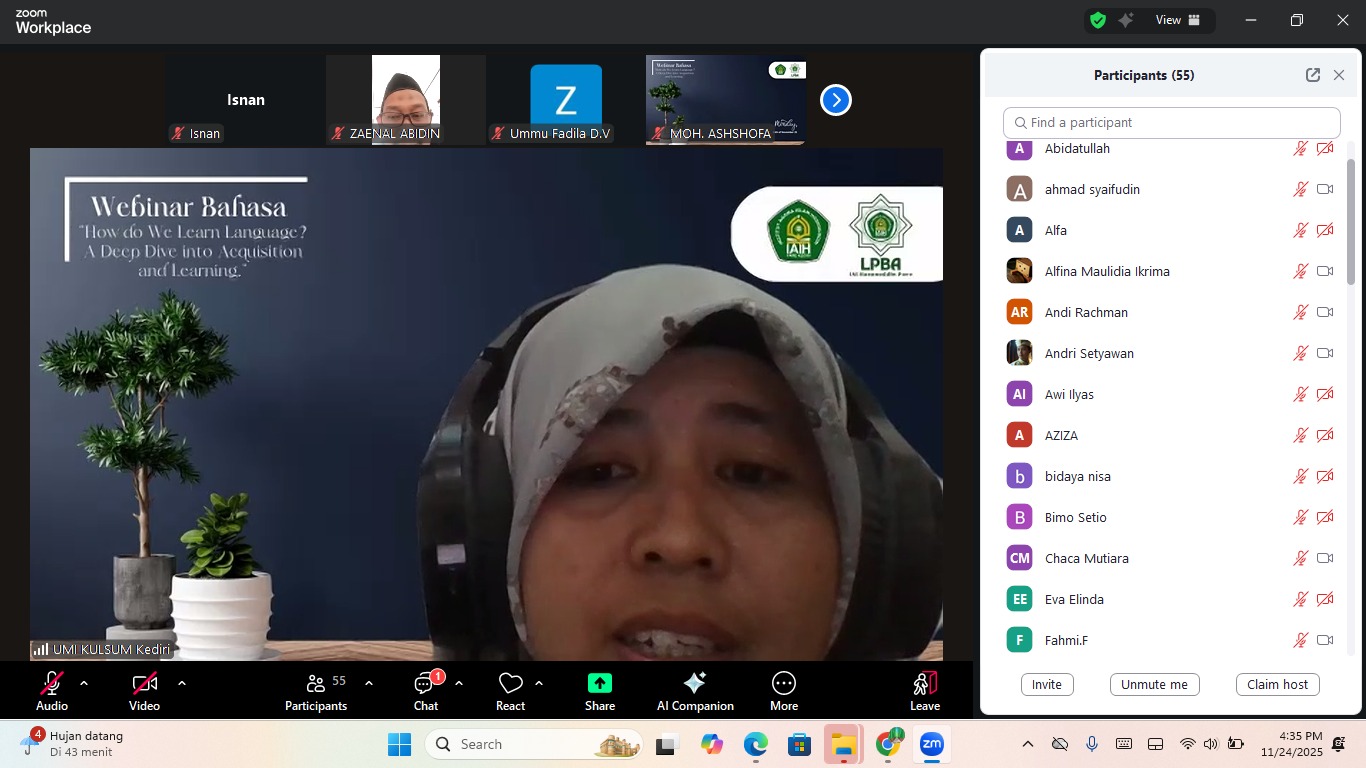This screenshot has height=768, width=1366.
Task: Select Andi Rachman in participants list
Action: click(1086, 312)
